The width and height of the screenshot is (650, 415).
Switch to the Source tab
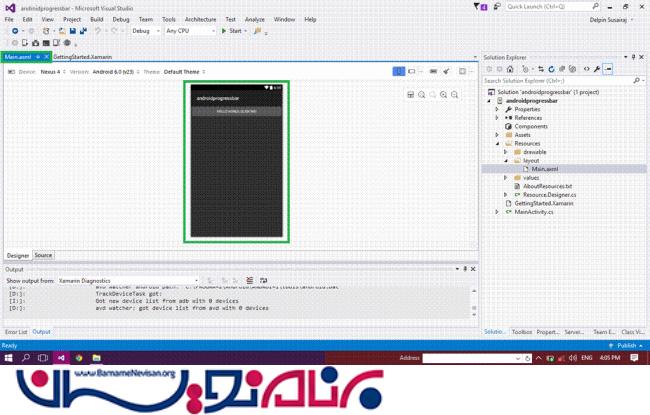(43, 255)
